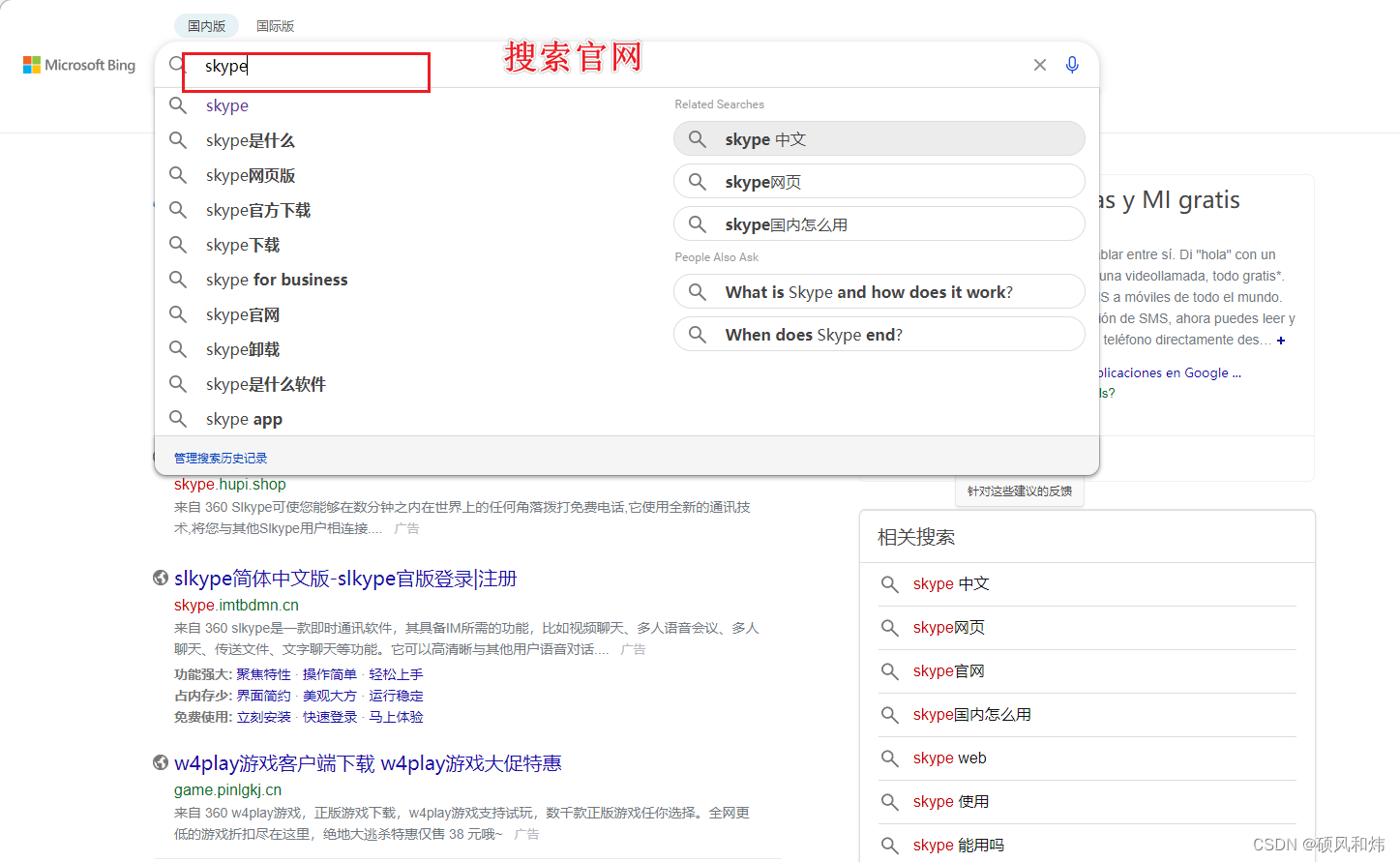Open "w4play游戏客户端下载" result title

pyautogui.click(x=368, y=763)
